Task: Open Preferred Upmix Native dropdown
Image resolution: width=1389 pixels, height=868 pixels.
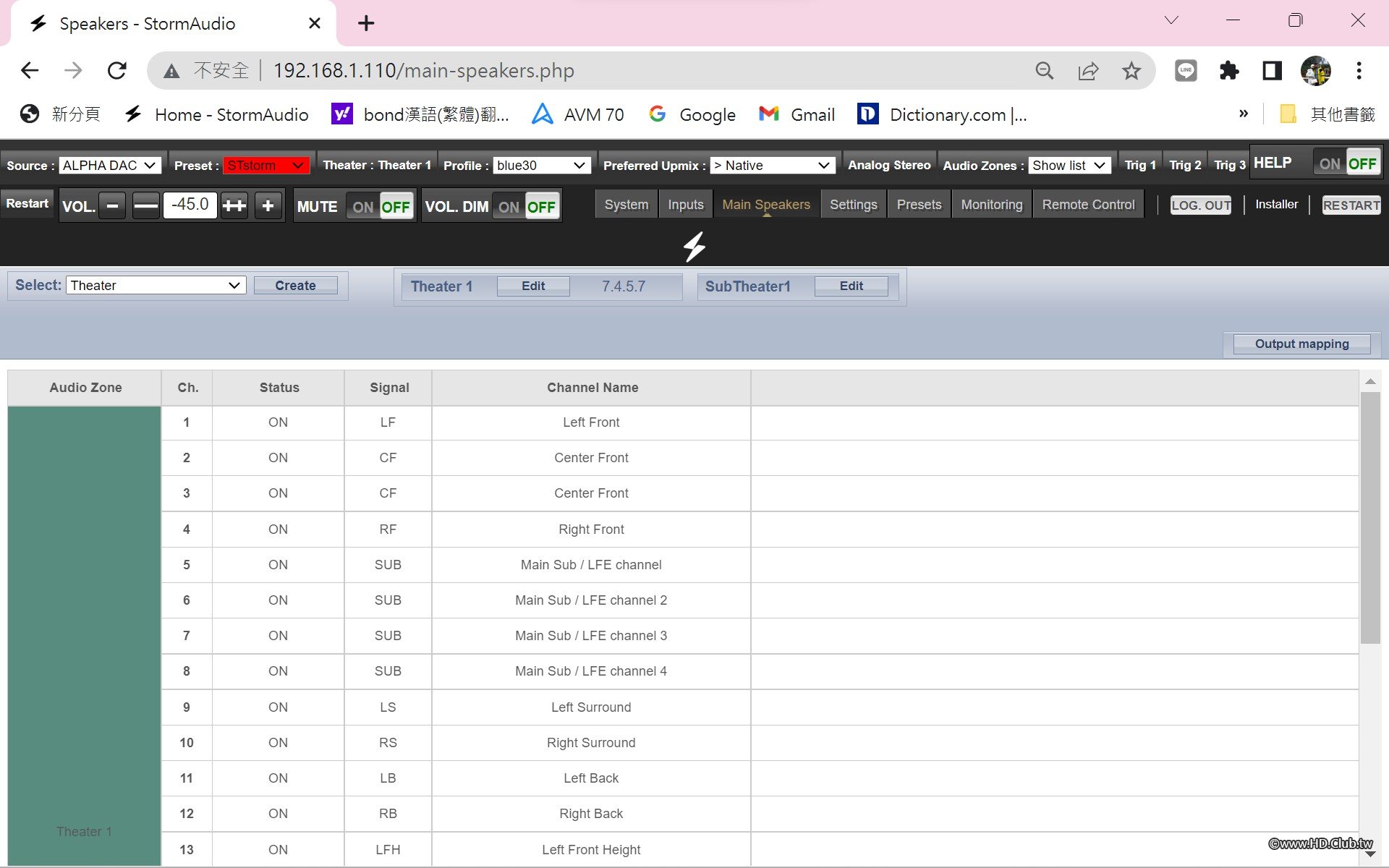Action: point(772,165)
